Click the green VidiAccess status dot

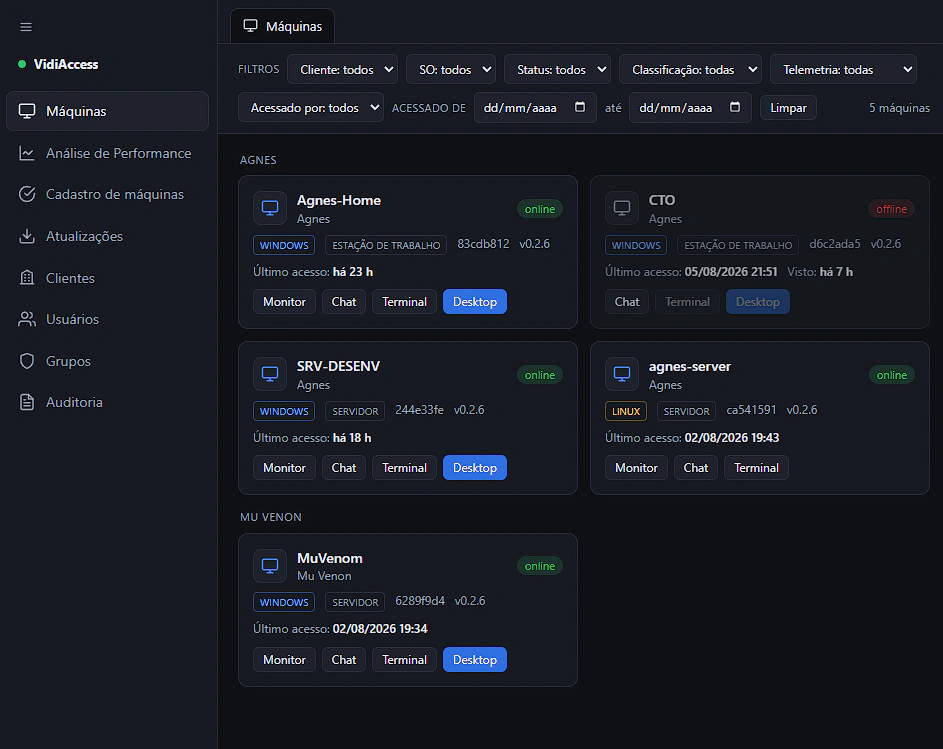[x=22, y=64]
